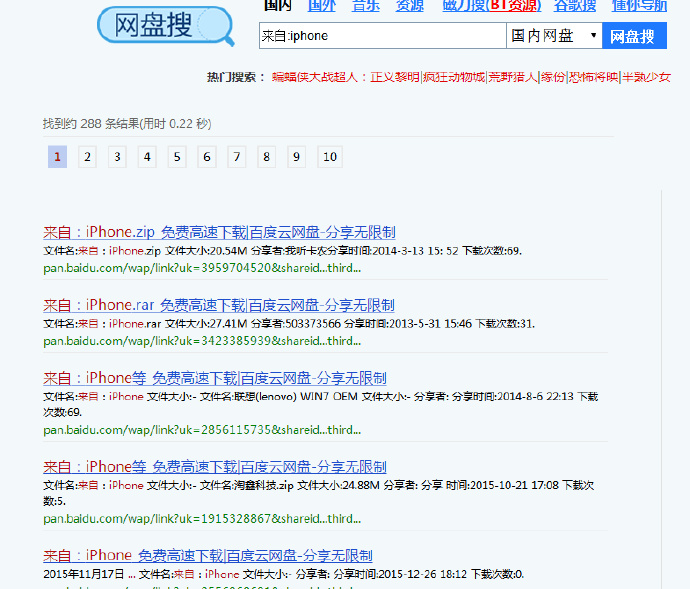Switch to the 资源 tab
Screen dimensions: 690x589
409,6
